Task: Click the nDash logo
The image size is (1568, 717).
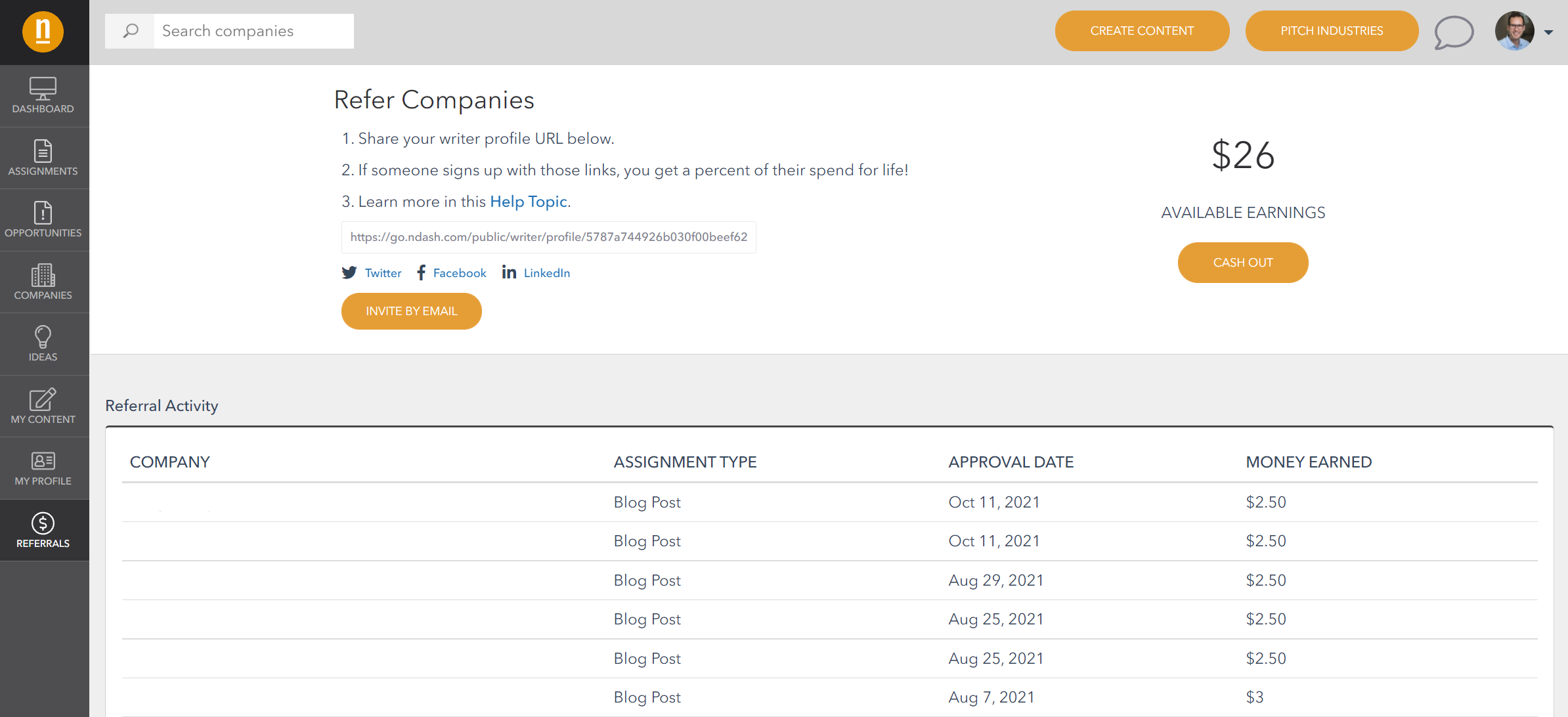Action: 43,31
